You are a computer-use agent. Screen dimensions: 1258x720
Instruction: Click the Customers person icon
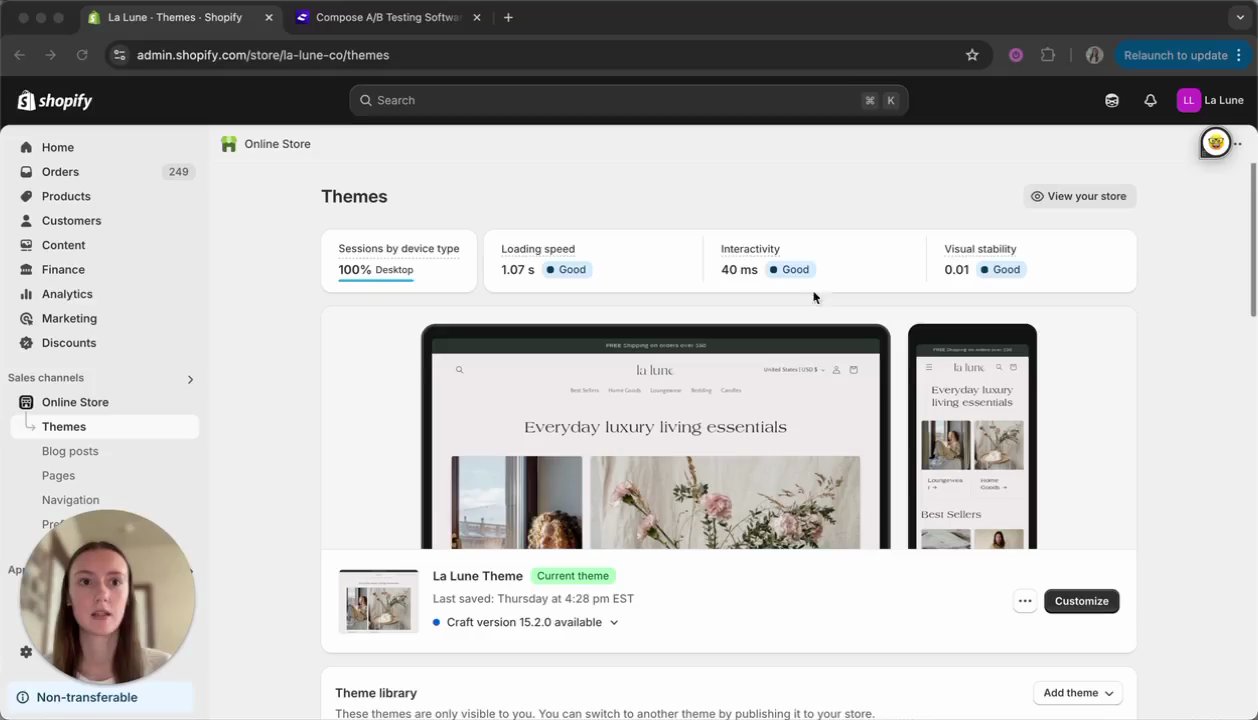(26, 221)
